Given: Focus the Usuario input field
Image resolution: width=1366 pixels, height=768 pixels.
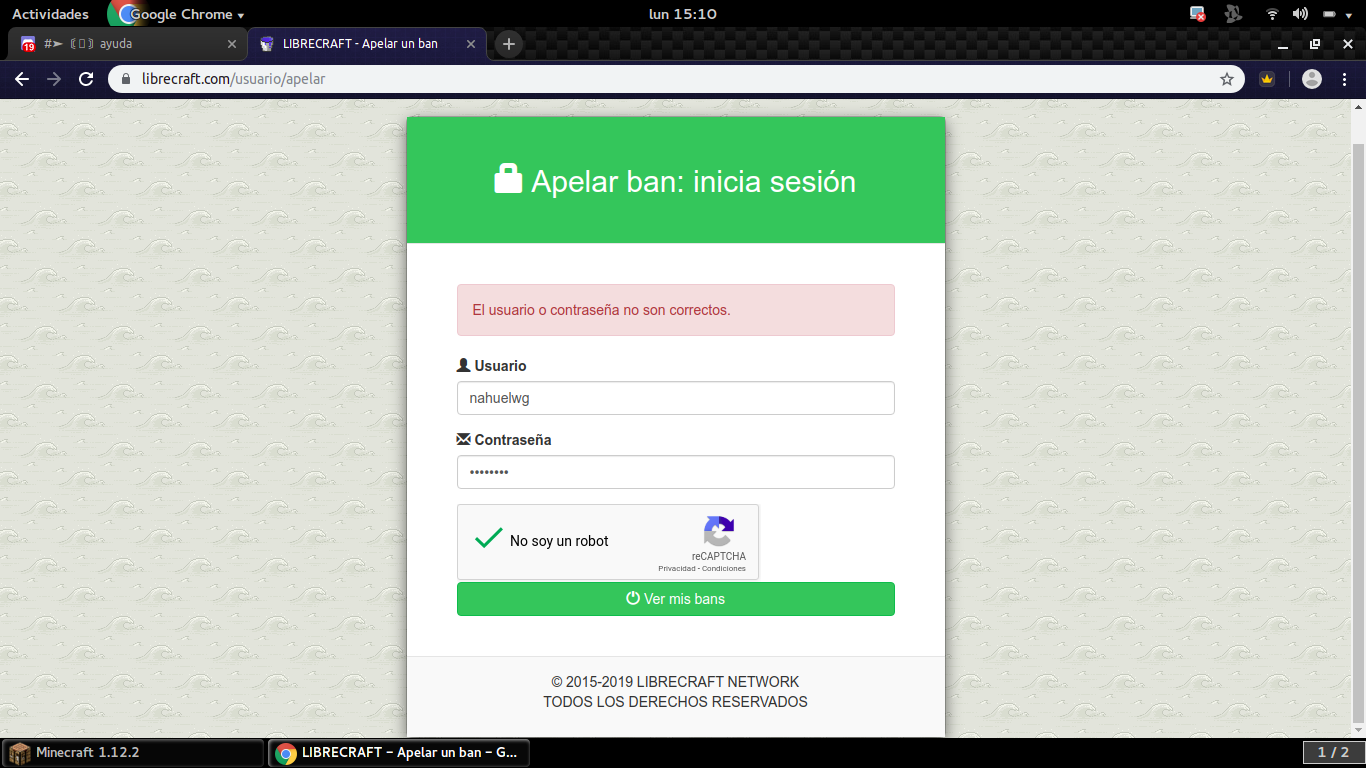Looking at the screenshot, I should point(676,398).
